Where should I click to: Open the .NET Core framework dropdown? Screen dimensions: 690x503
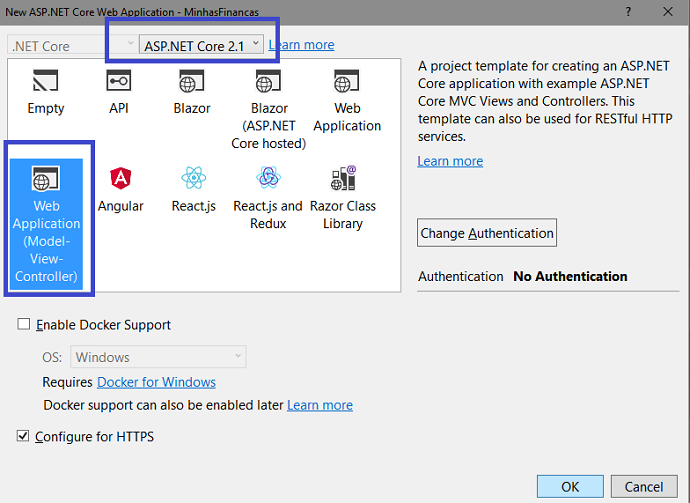71,45
